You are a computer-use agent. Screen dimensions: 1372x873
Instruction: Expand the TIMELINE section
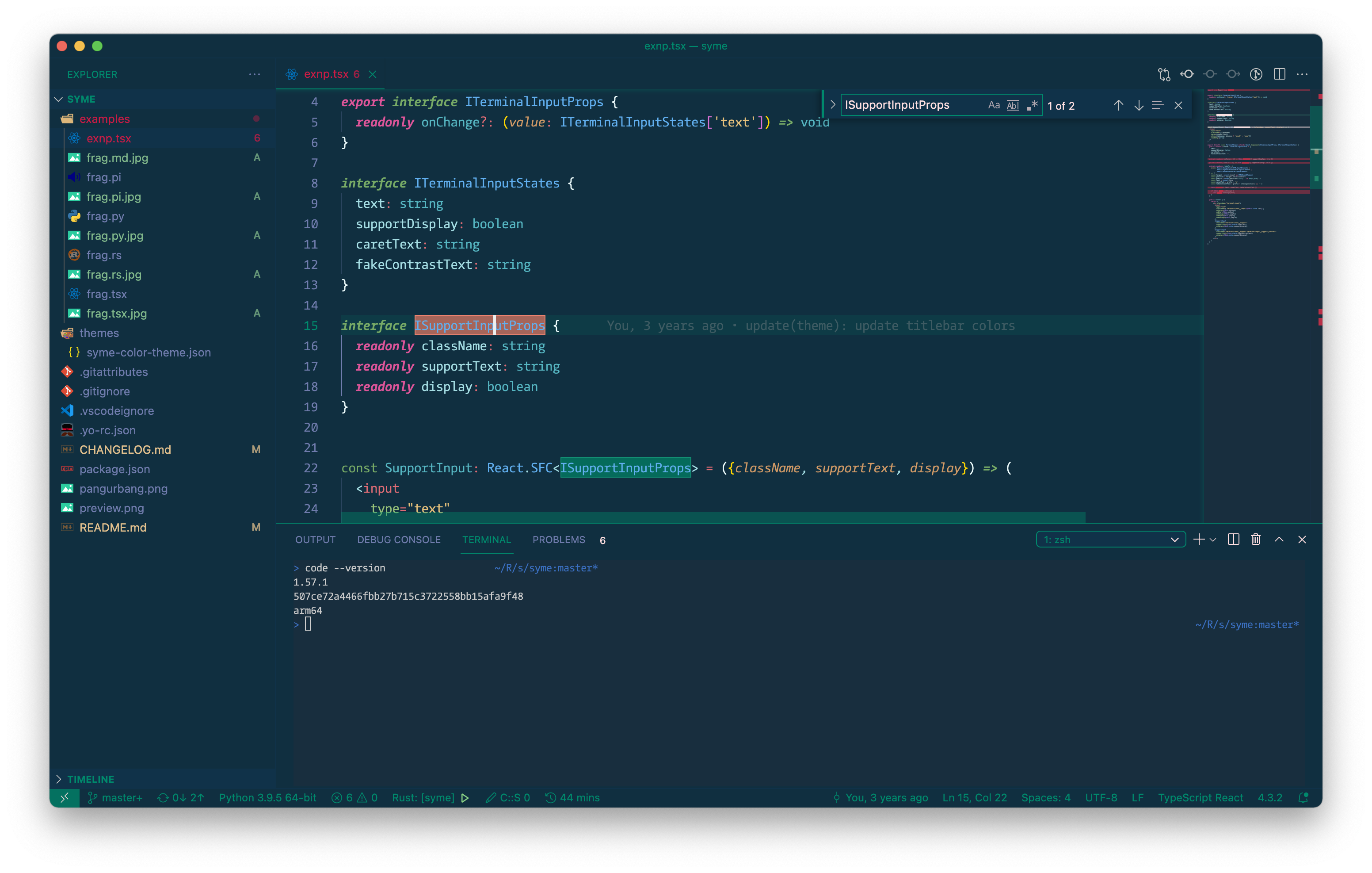tap(90, 779)
